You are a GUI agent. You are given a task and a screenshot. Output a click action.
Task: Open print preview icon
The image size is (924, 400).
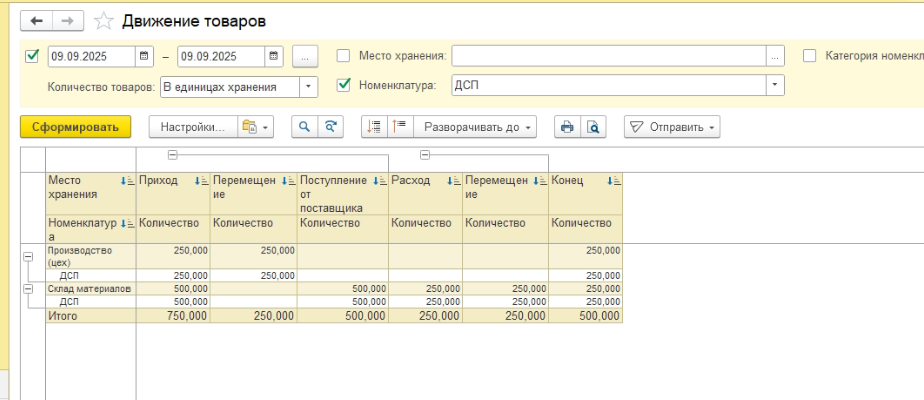[593, 127]
